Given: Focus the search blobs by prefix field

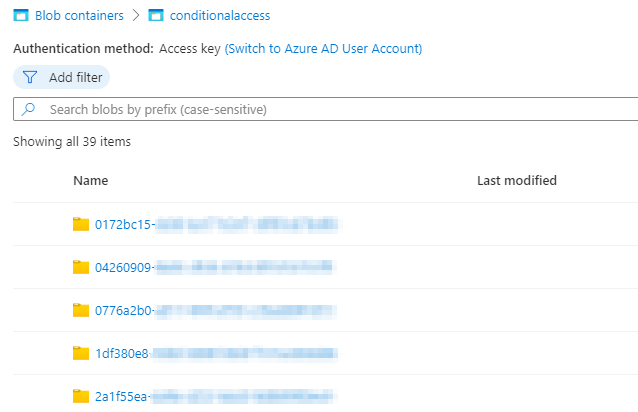Looking at the screenshot, I should pyautogui.click(x=330, y=109).
